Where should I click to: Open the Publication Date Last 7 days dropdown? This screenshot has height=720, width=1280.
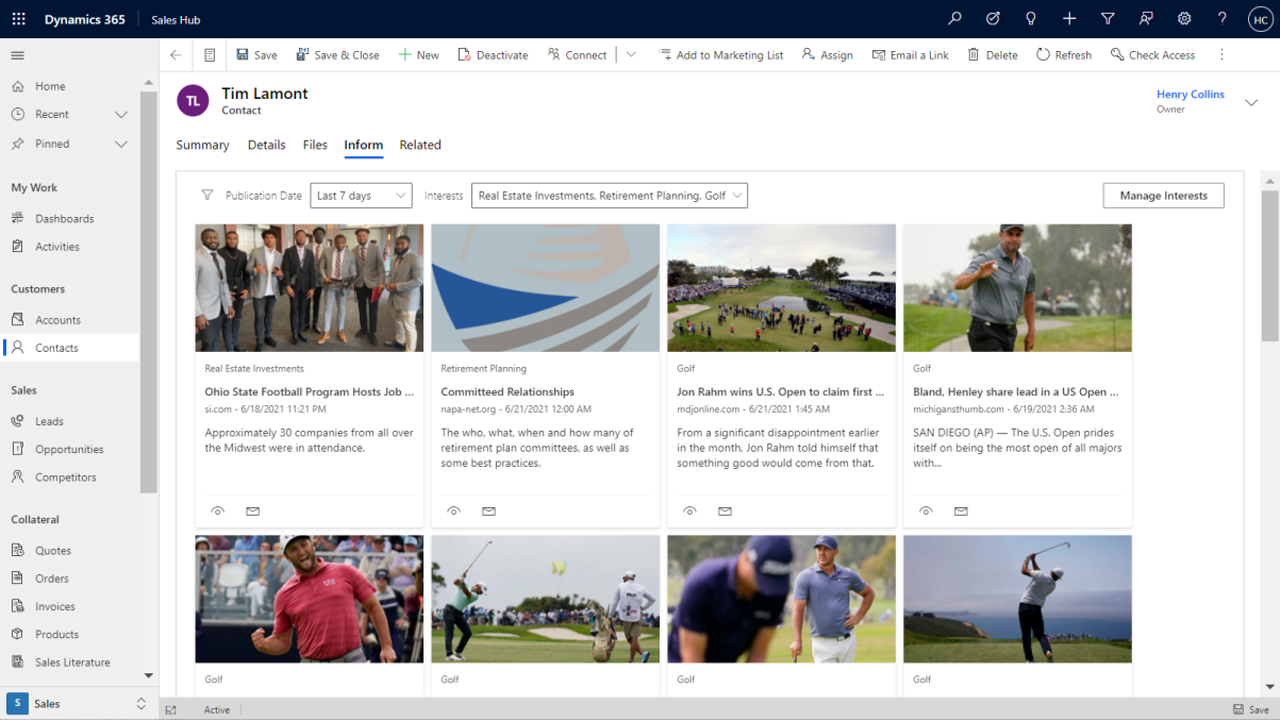pos(361,196)
